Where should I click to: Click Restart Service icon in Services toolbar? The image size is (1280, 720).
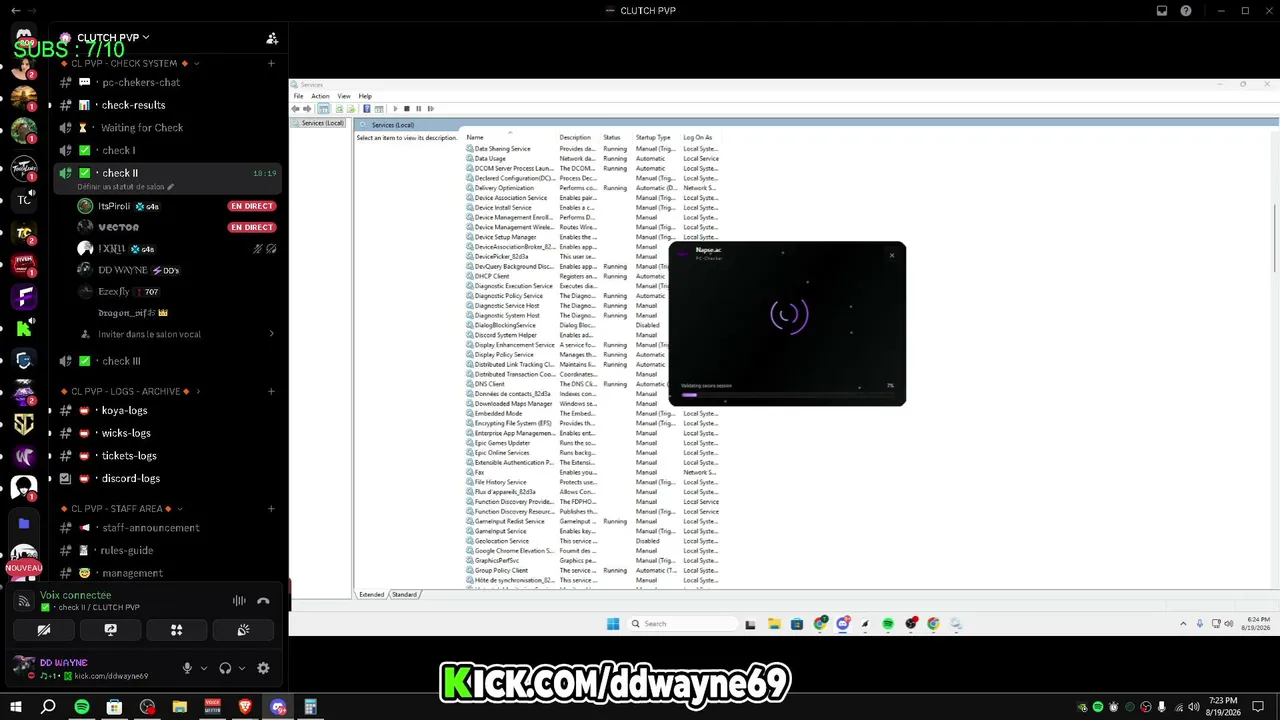(430, 108)
